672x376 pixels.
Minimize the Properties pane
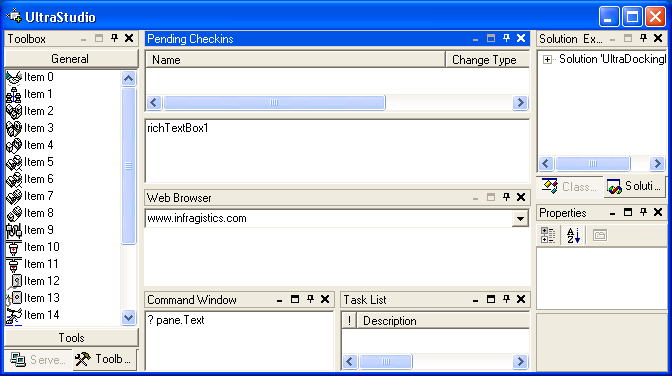pos(613,213)
